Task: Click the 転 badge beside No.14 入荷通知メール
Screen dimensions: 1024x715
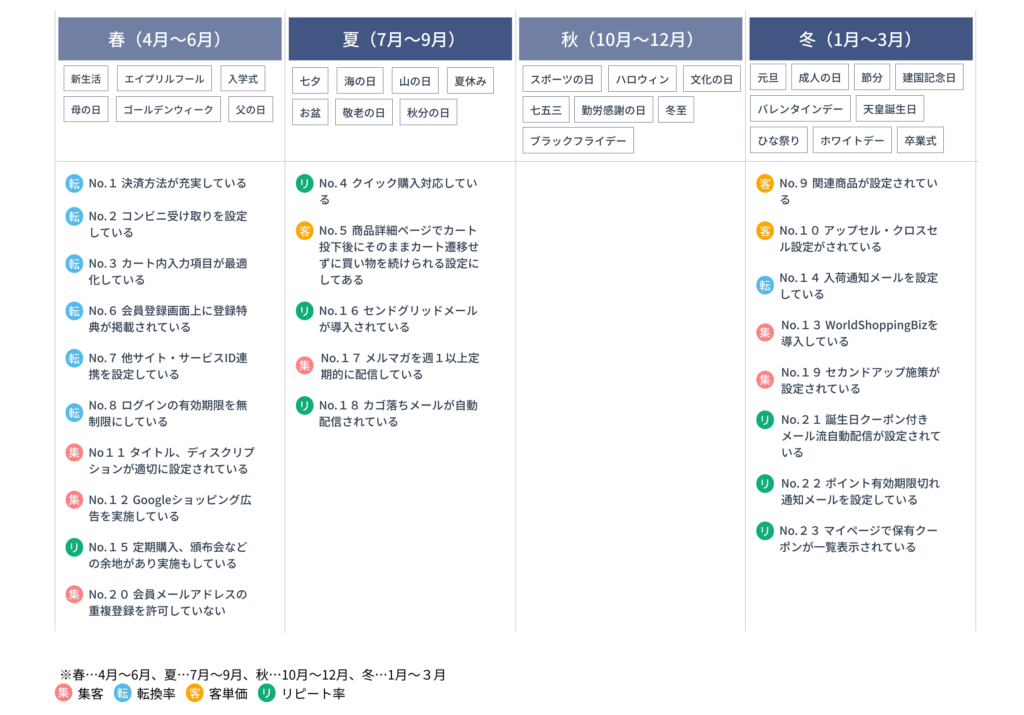Action: point(765,285)
